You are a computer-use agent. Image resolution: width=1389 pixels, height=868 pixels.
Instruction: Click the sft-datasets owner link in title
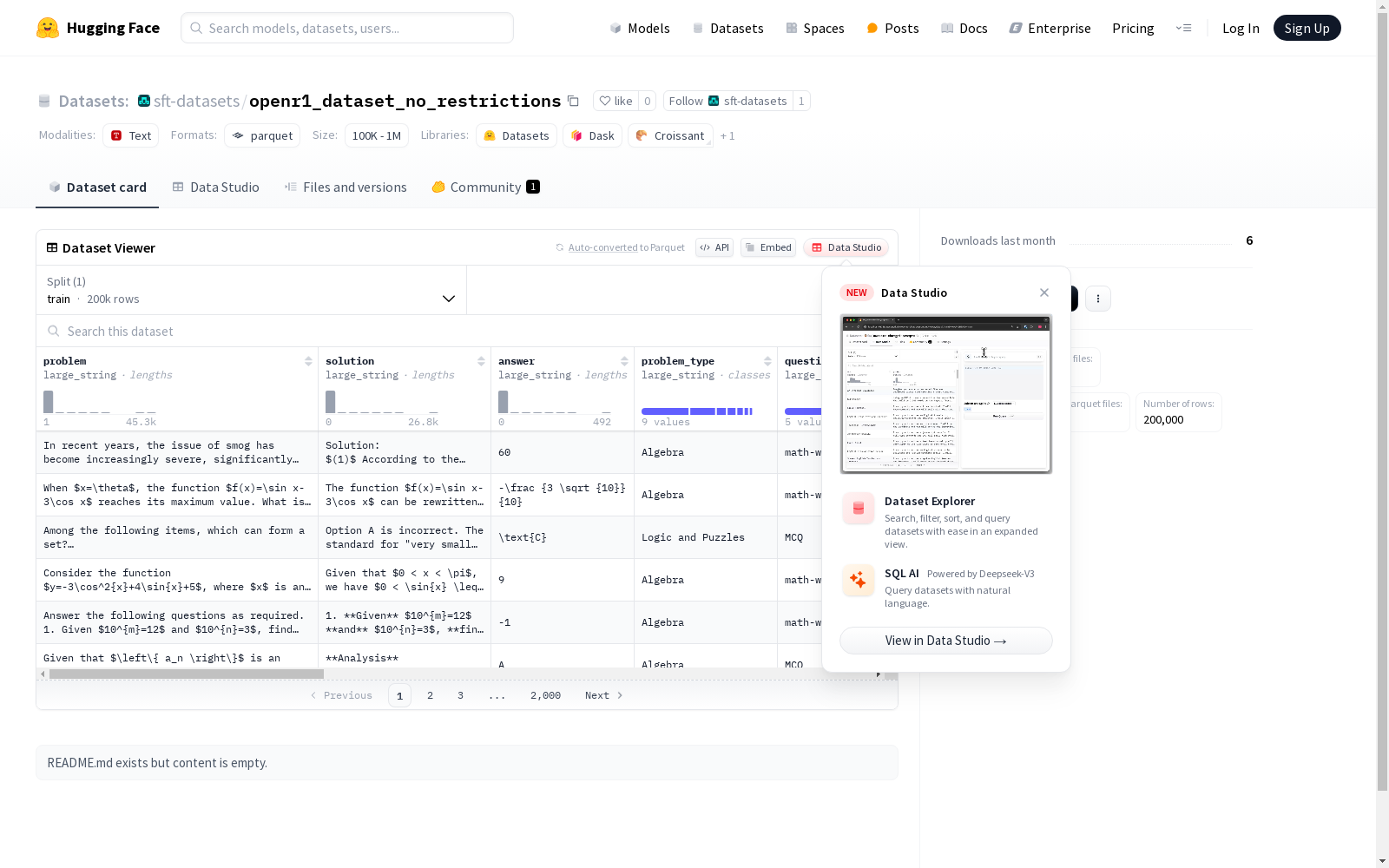coord(196,101)
